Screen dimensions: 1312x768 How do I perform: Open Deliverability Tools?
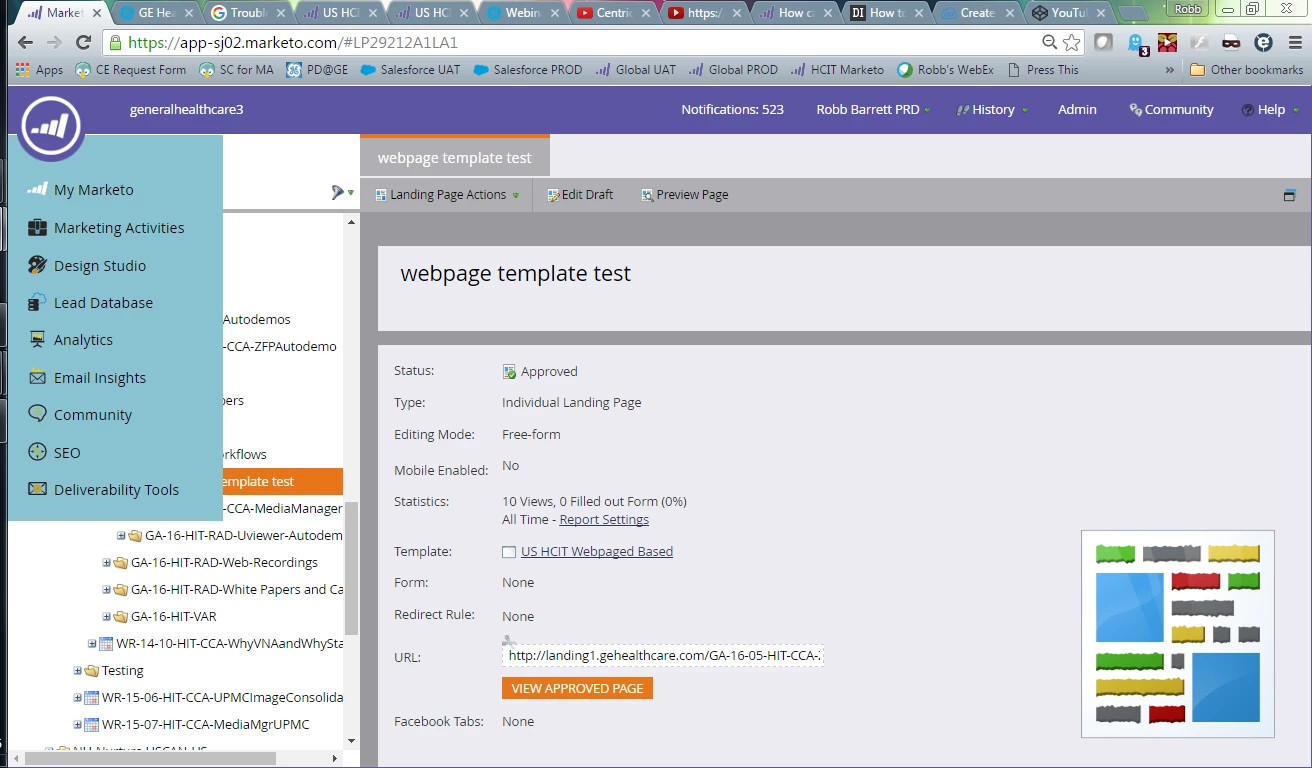(x=116, y=490)
